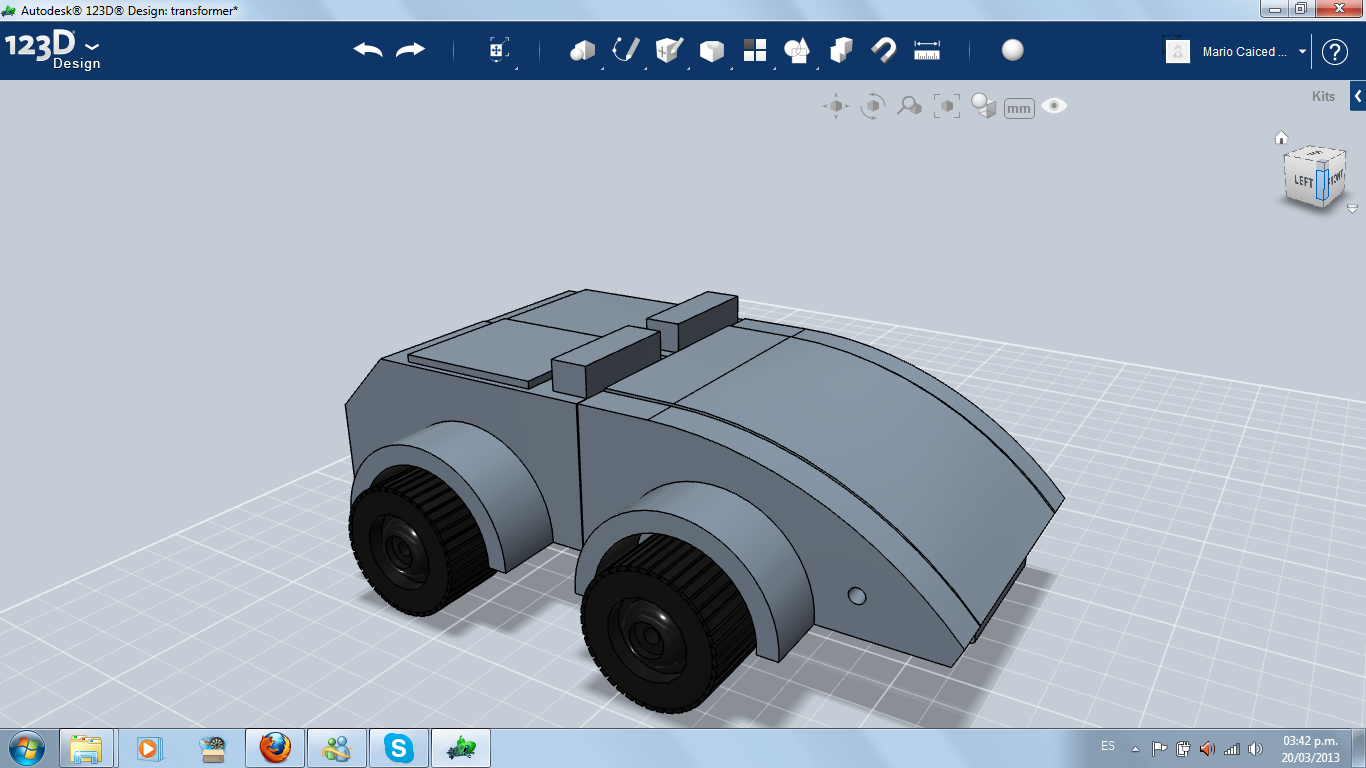Open Firefox from the taskbar

(x=274, y=748)
